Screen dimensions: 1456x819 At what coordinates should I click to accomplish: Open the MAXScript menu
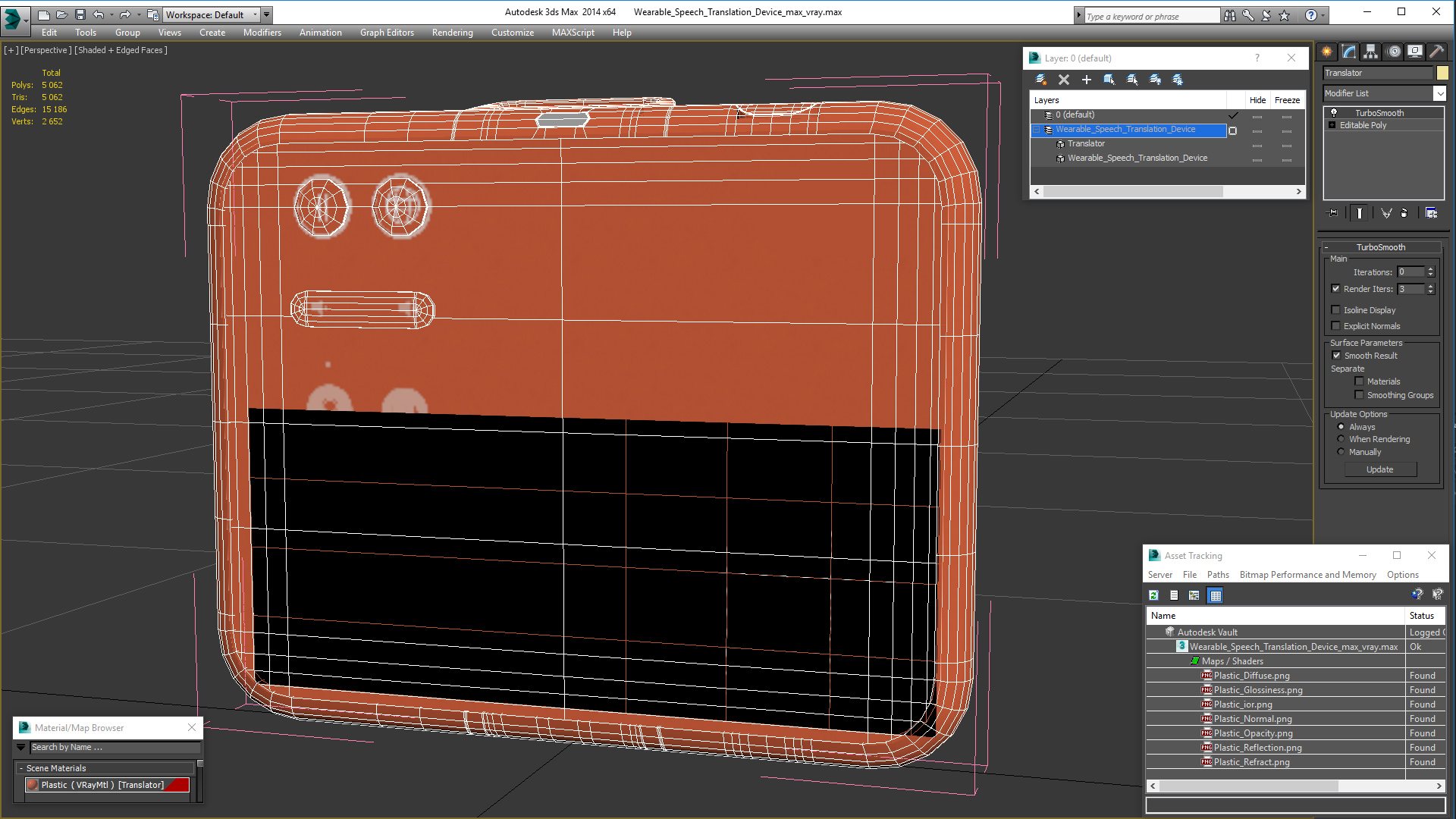573,33
